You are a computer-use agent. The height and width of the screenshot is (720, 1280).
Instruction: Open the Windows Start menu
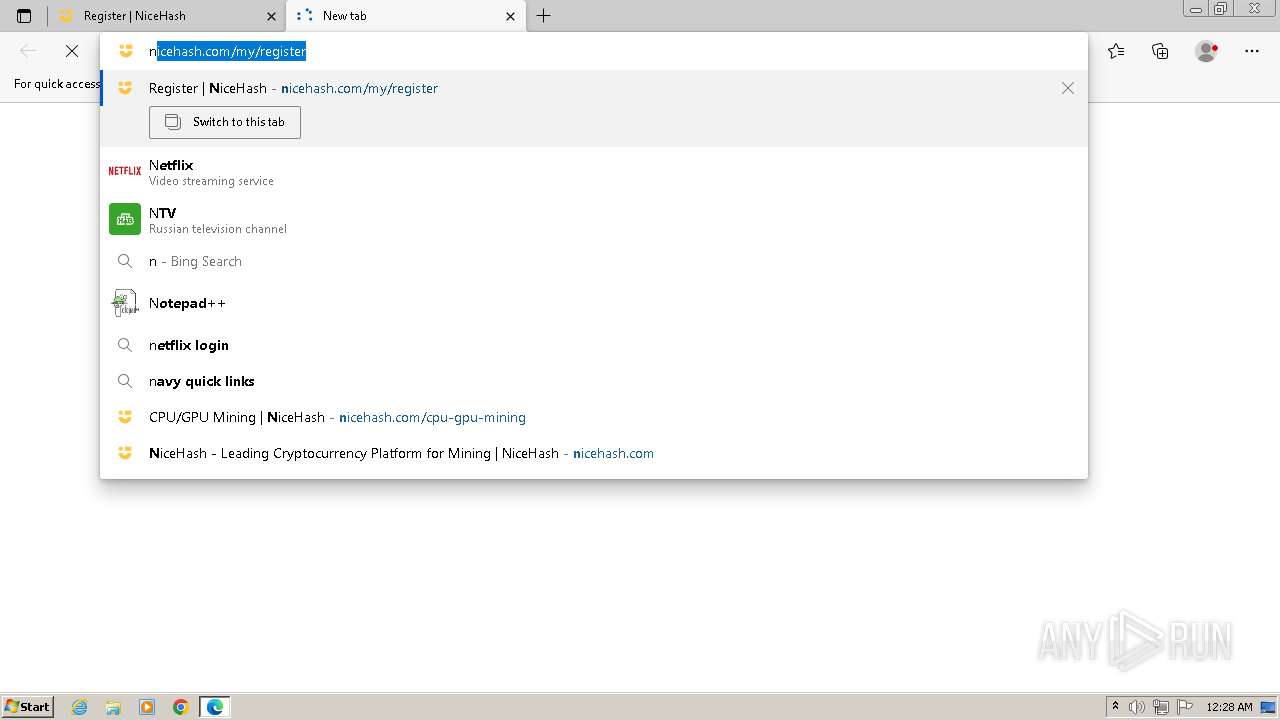tap(28, 707)
